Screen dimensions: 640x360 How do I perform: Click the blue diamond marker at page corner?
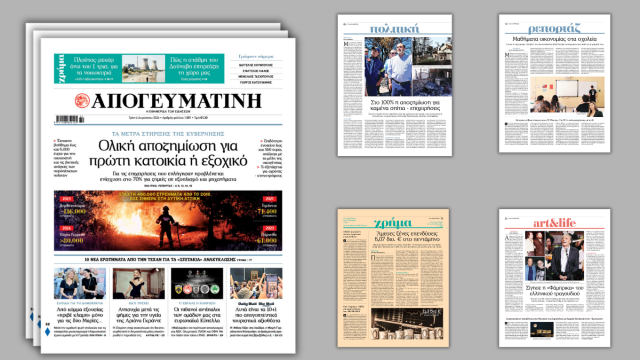47,331
